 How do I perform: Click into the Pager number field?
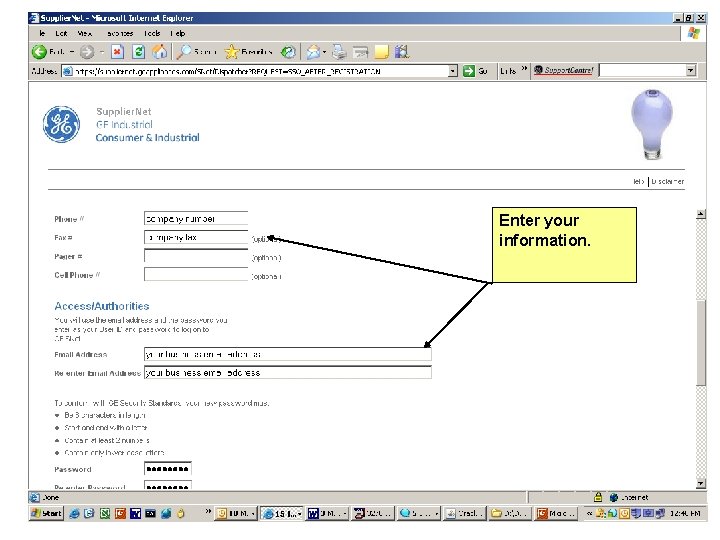[x=196, y=256]
